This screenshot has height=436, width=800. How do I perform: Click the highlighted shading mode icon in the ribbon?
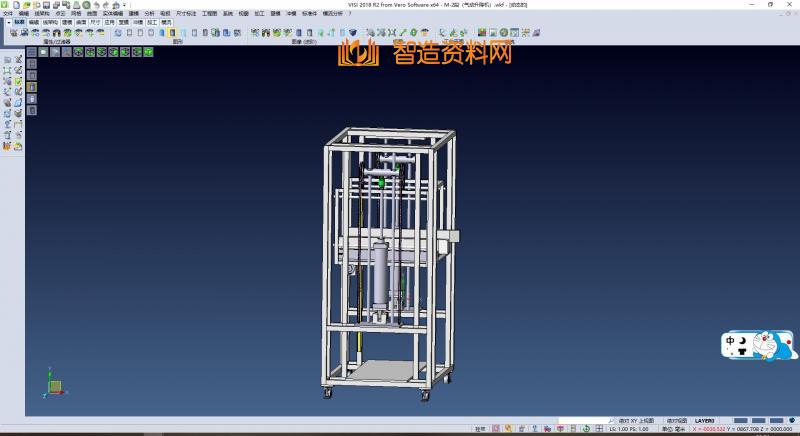point(171,32)
